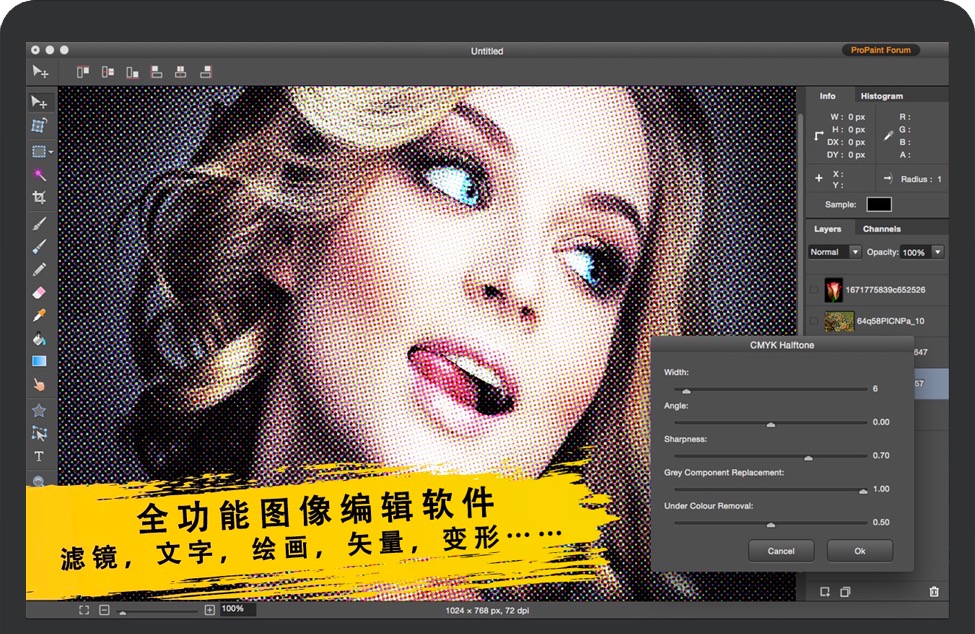
Task: Switch to the Histogram tab
Action: pyautogui.click(x=881, y=96)
